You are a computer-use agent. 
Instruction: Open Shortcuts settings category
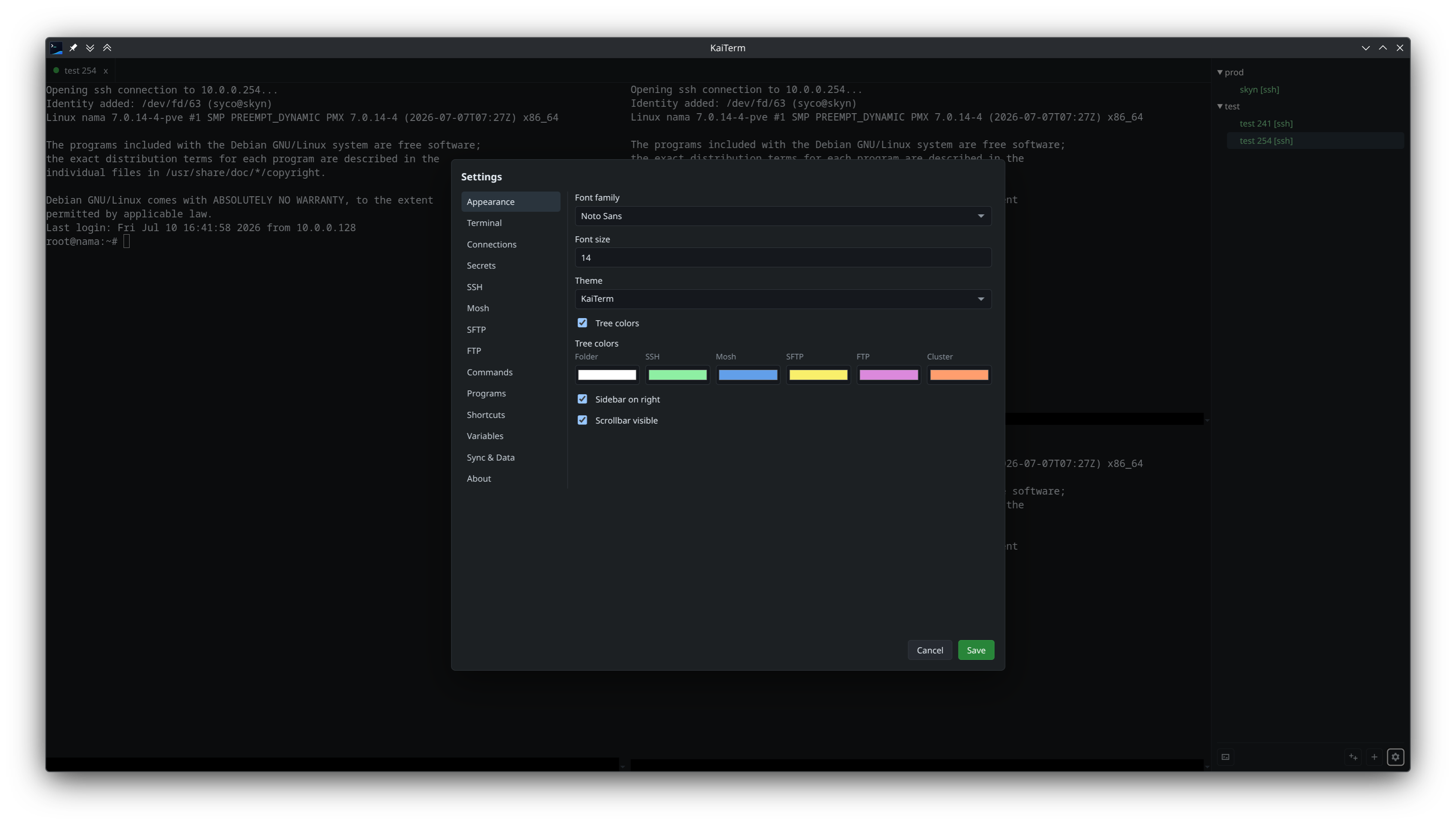pyautogui.click(x=510, y=415)
